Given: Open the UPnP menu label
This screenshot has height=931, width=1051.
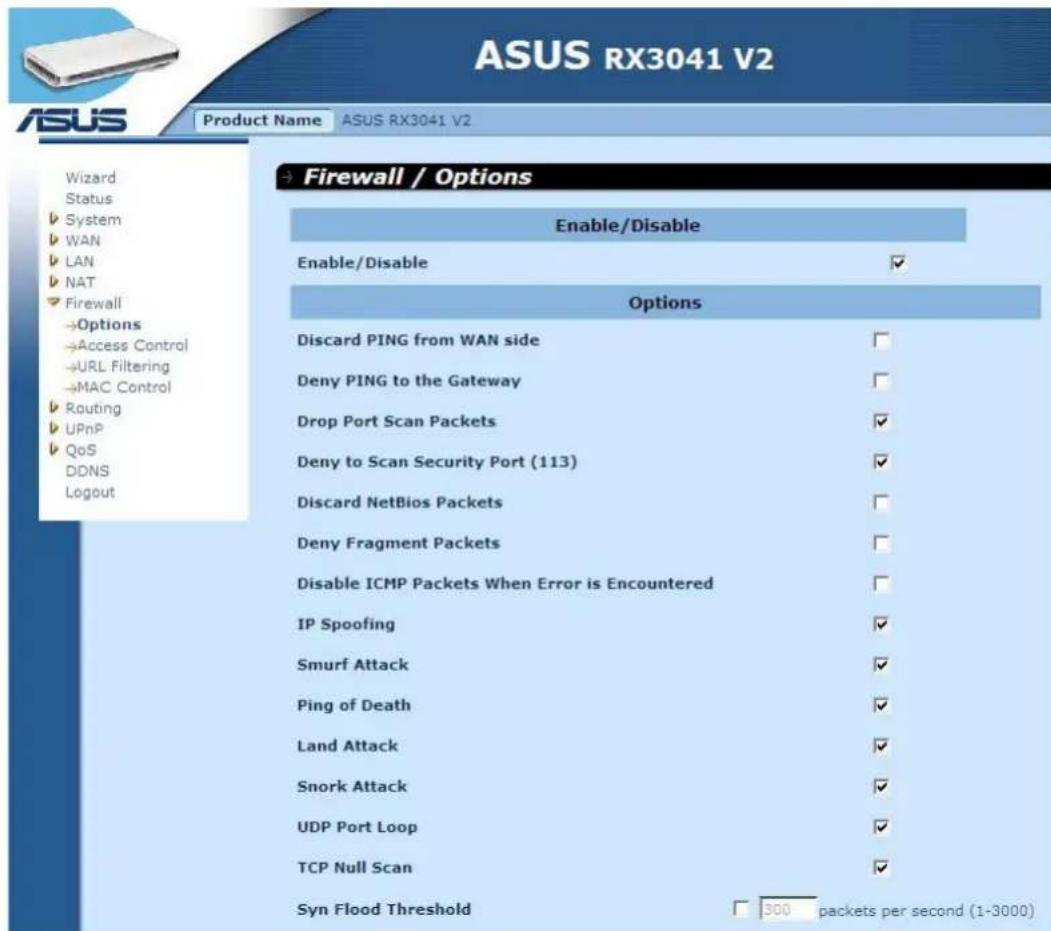Looking at the screenshot, I should click(x=84, y=429).
